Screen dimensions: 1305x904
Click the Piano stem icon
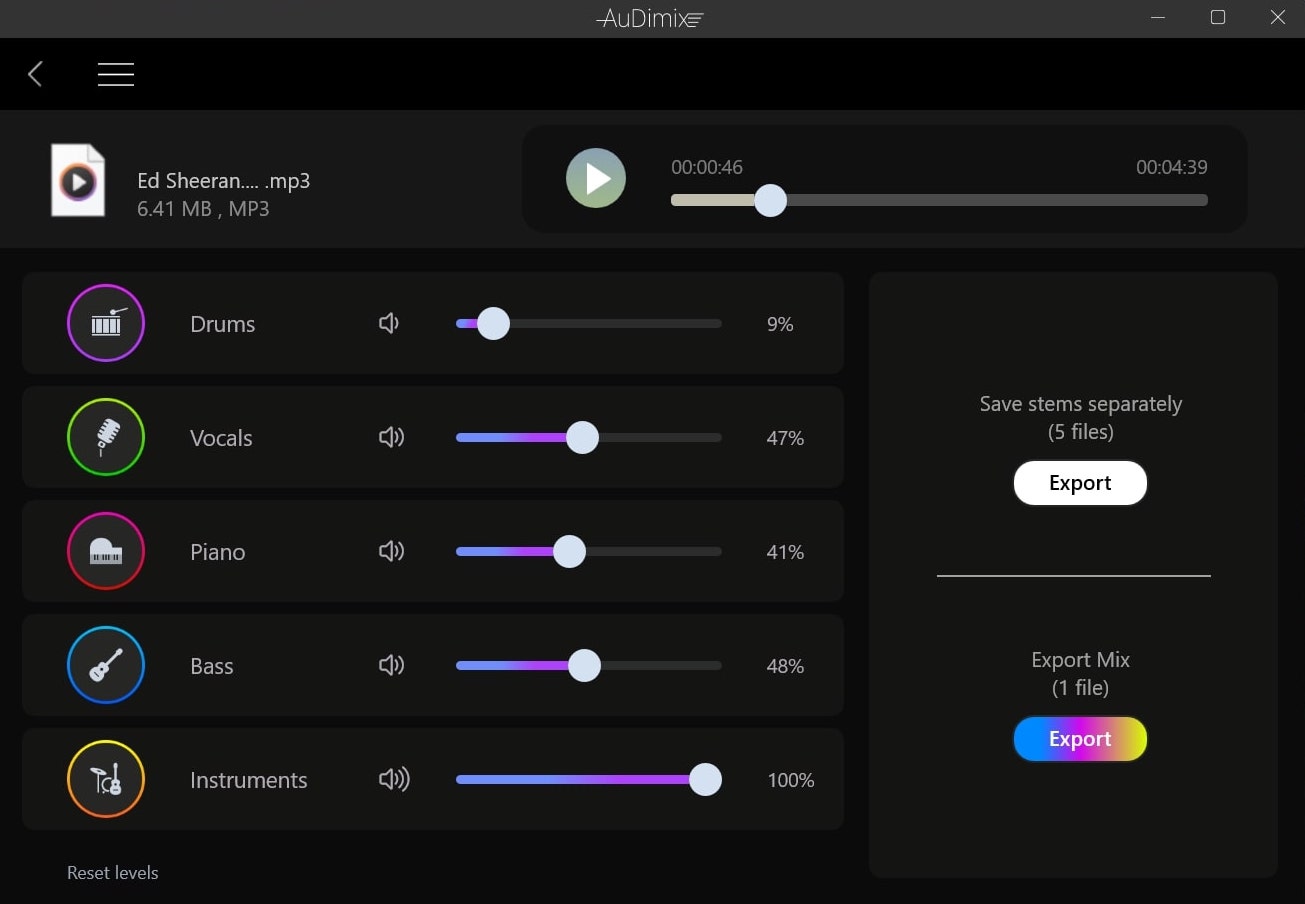point(106,551)
